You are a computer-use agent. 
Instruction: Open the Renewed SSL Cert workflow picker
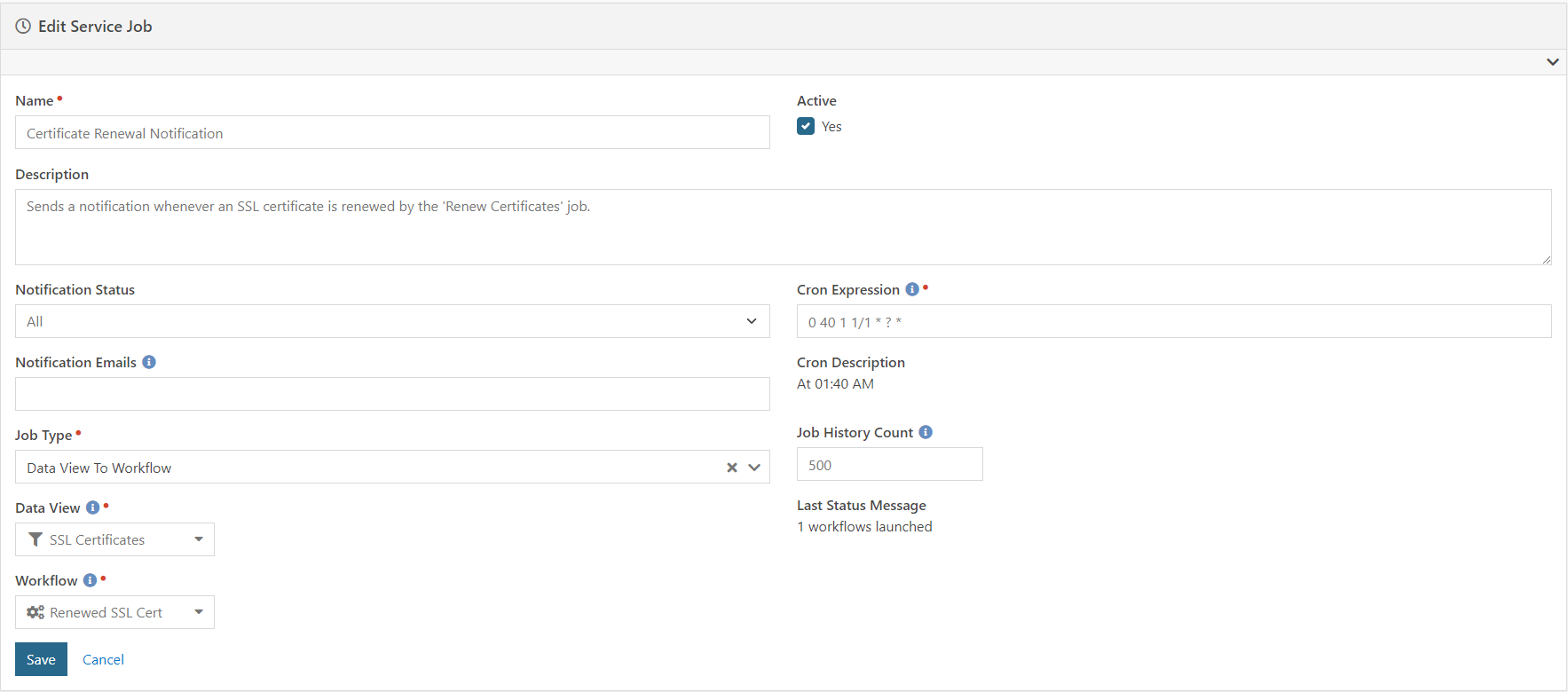114,612
